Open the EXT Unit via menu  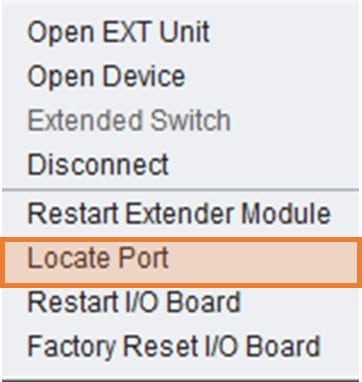[x=180, y=32]
